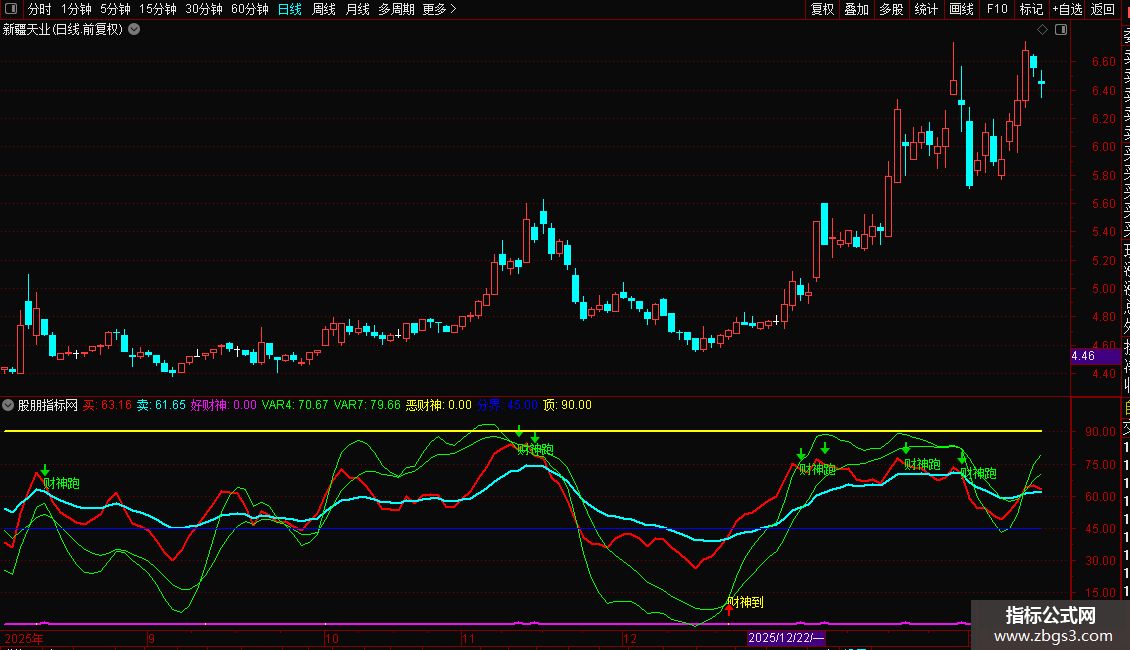Viewport: 1130px width, 650px height.
Task: Switch to 周线 weekly chart
Action: click(324, 9)
